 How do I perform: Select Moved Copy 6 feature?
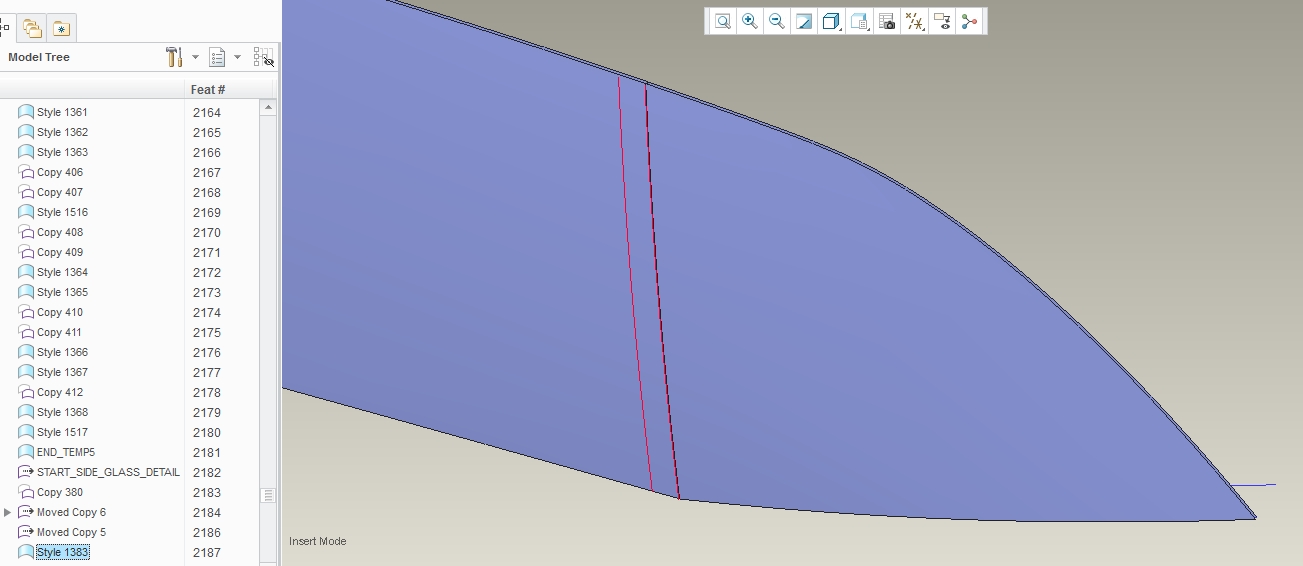point(71,512)
